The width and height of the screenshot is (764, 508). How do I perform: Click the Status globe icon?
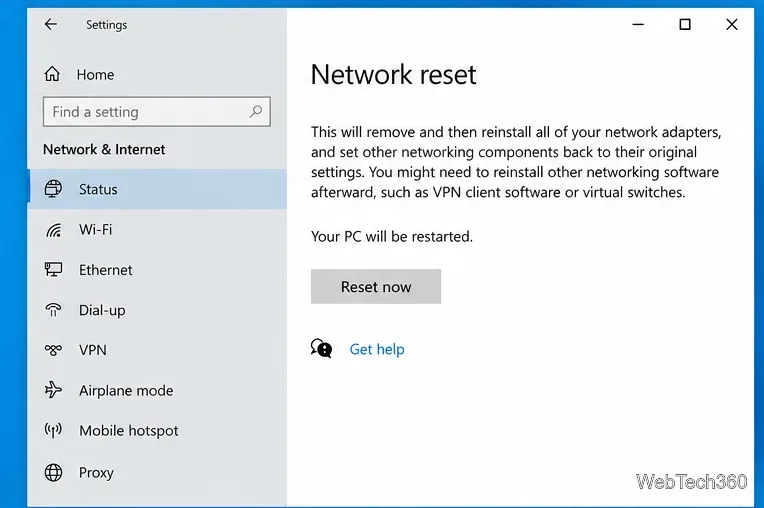click(x=53, y=188)
